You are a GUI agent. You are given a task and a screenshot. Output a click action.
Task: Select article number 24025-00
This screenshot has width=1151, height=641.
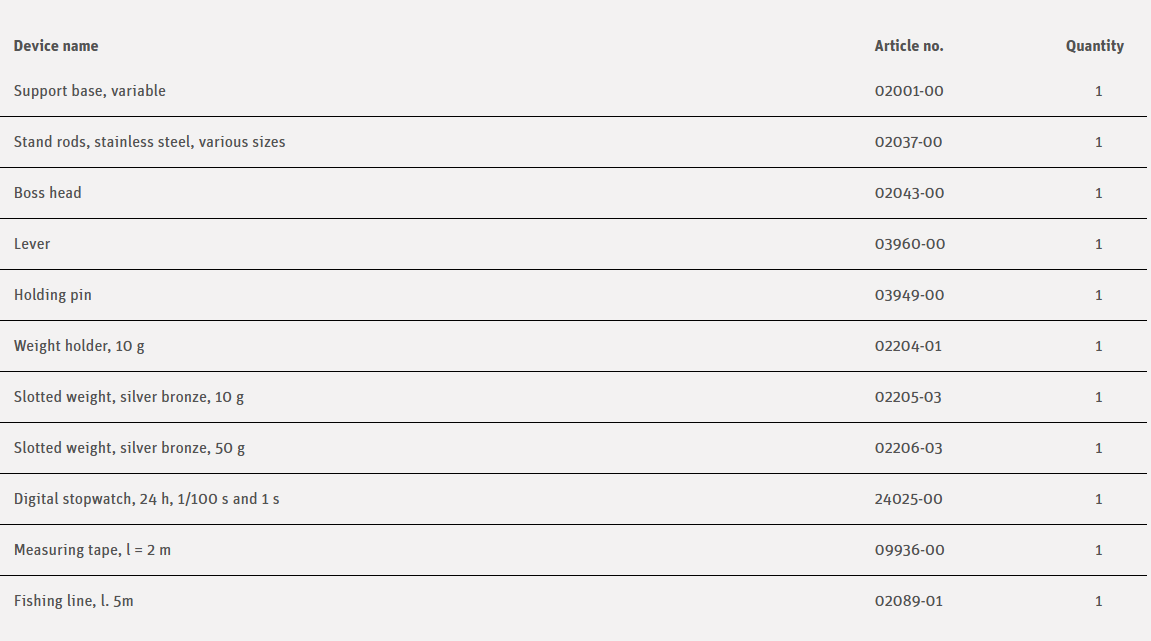point(908,499)
